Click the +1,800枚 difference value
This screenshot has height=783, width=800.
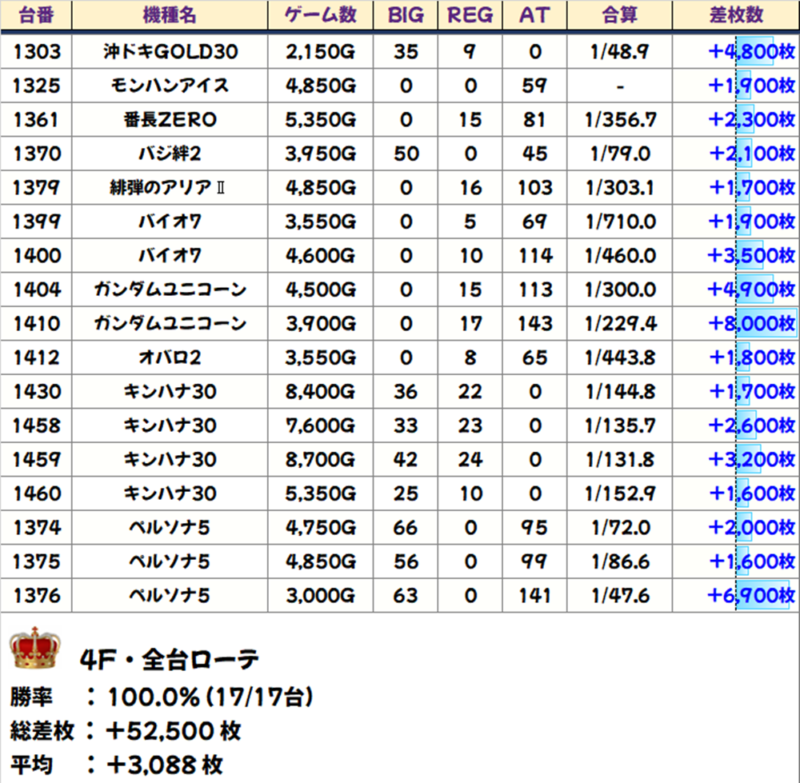752,358
